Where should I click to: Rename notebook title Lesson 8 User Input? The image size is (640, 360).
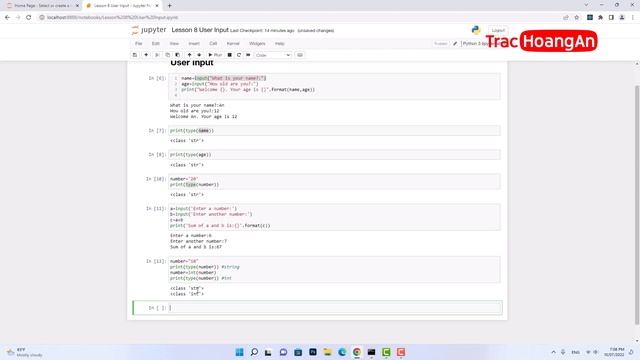coord(200,30)
